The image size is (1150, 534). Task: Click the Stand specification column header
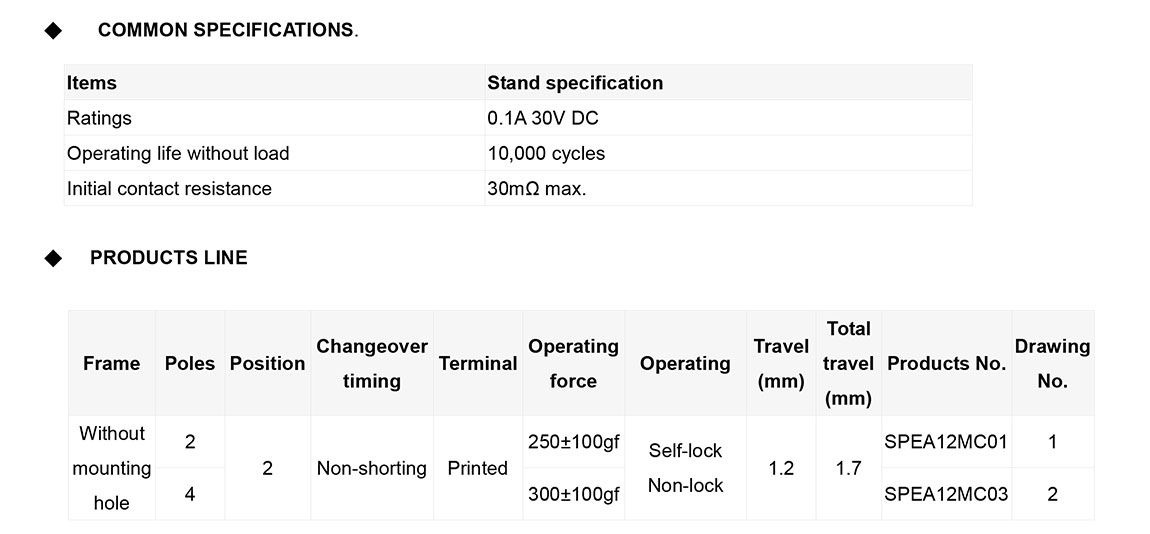(x=575, y=83)
